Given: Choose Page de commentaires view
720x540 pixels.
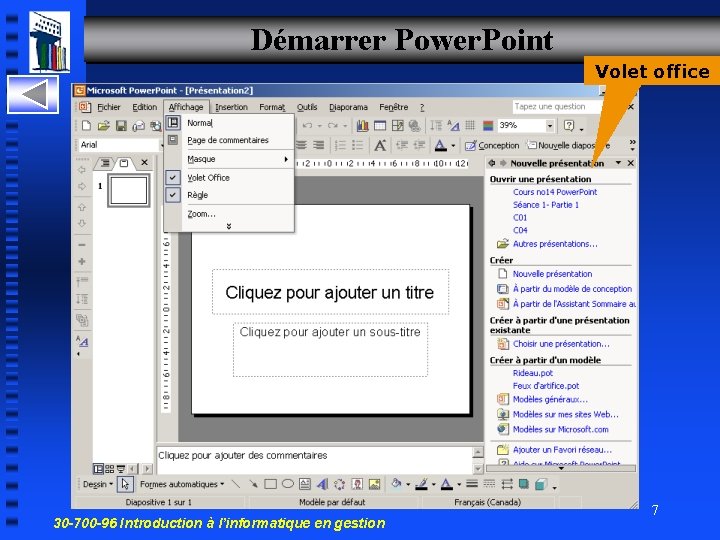Looking at the screenshot, I should pyautogui.click(x=229, y=140).
